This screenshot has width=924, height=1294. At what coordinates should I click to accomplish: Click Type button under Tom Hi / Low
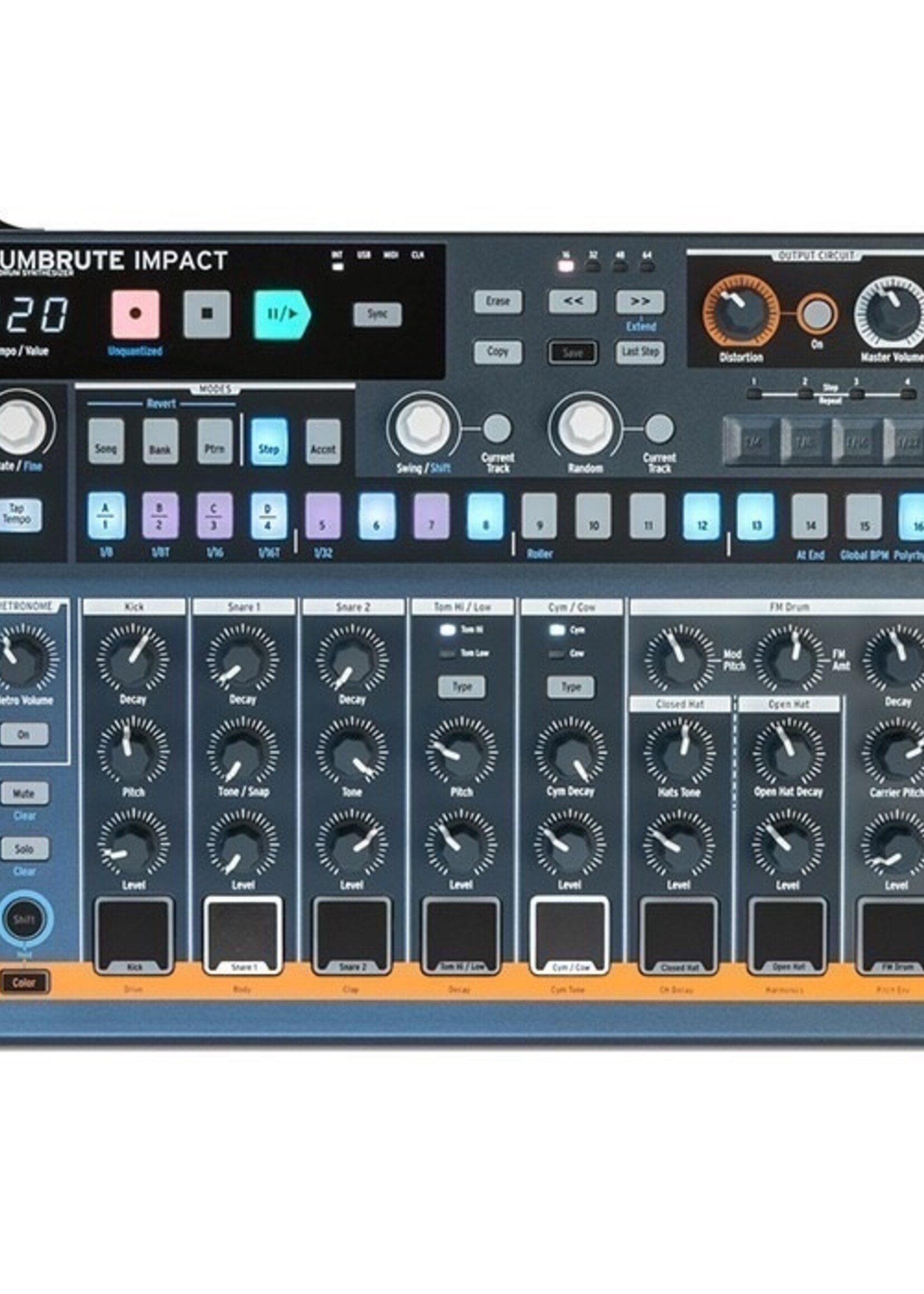(462, 687)
